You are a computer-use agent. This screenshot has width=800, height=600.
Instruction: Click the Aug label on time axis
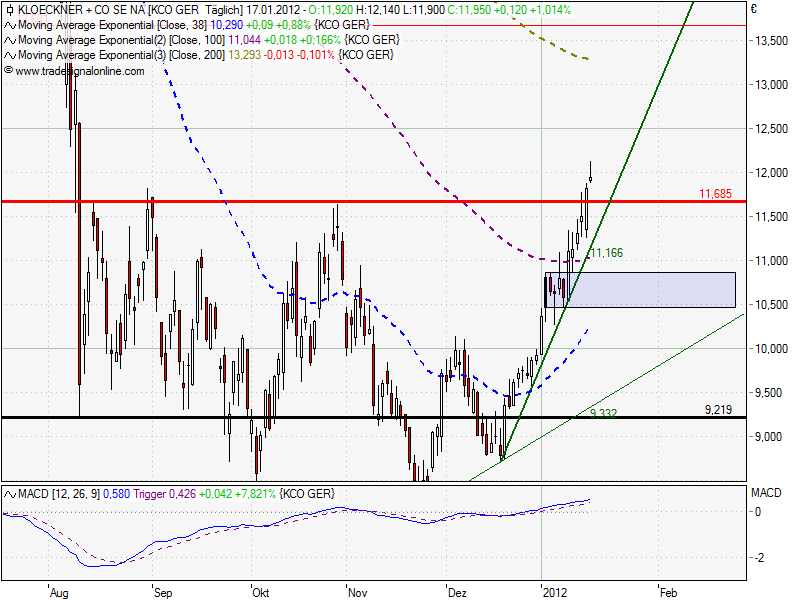point(59,592)
